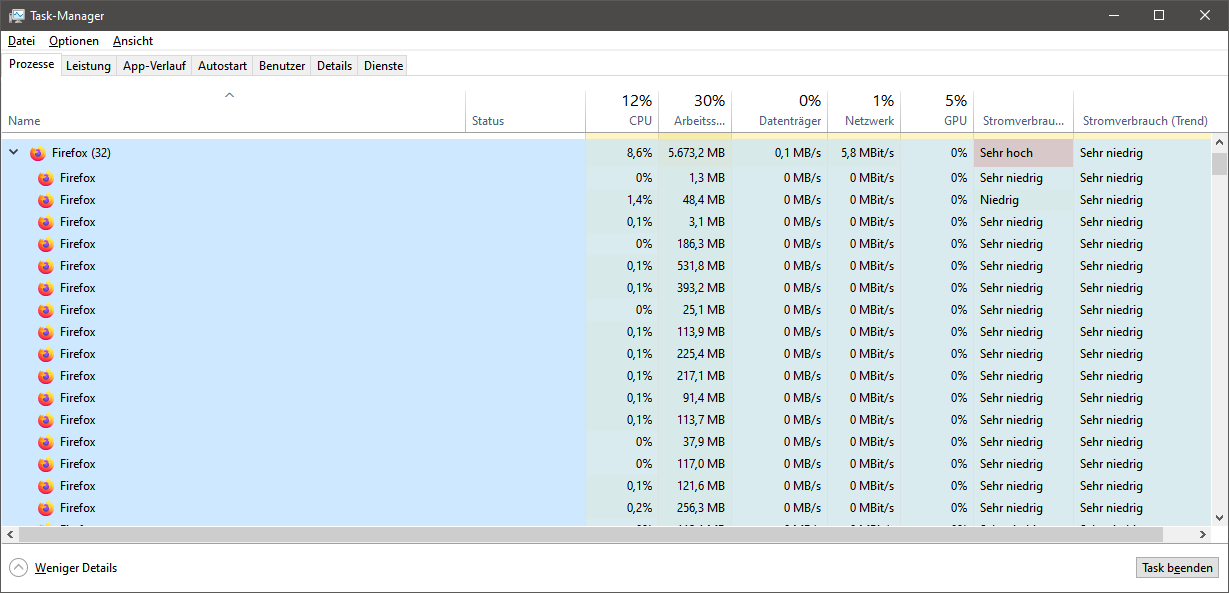Sort by the Arbeitsspeicher column header

(695, 111)
